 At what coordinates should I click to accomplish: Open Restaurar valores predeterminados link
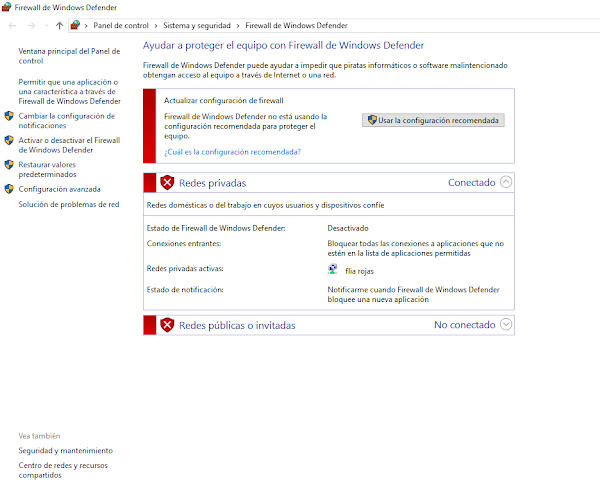click(x=47, y=170)
